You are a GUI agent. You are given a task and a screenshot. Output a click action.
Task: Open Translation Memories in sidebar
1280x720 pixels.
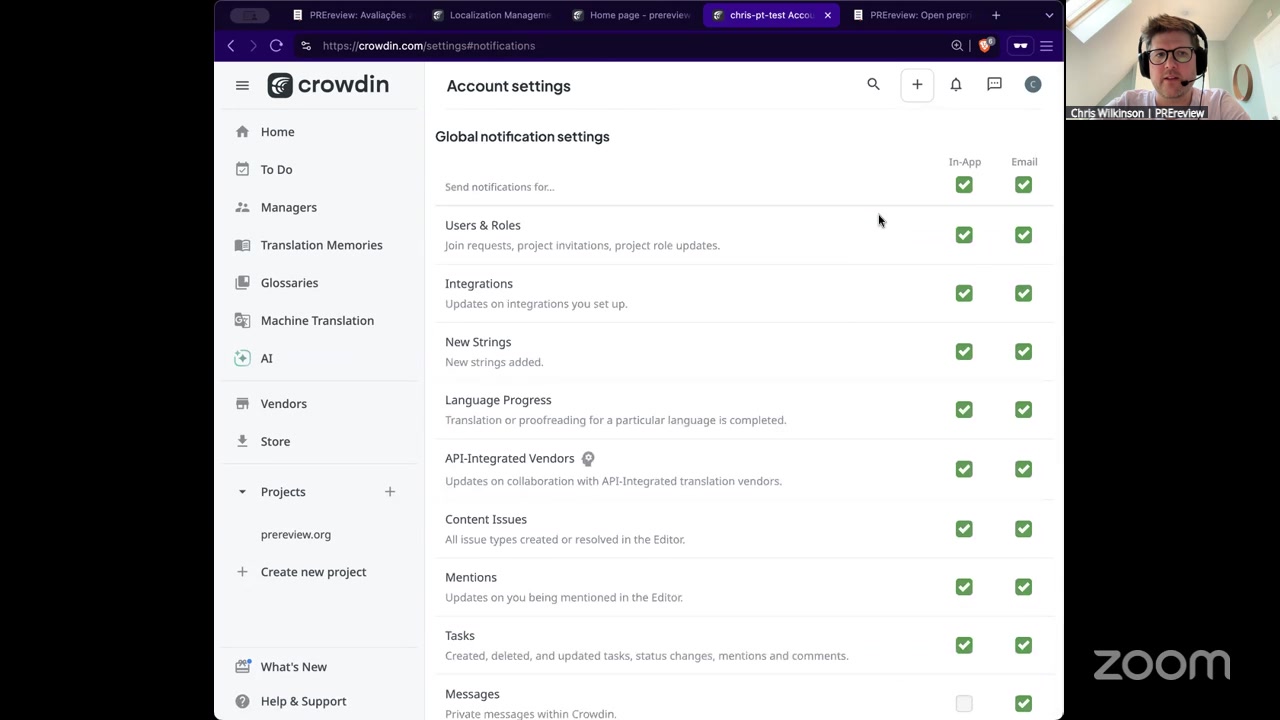point(321,245)
